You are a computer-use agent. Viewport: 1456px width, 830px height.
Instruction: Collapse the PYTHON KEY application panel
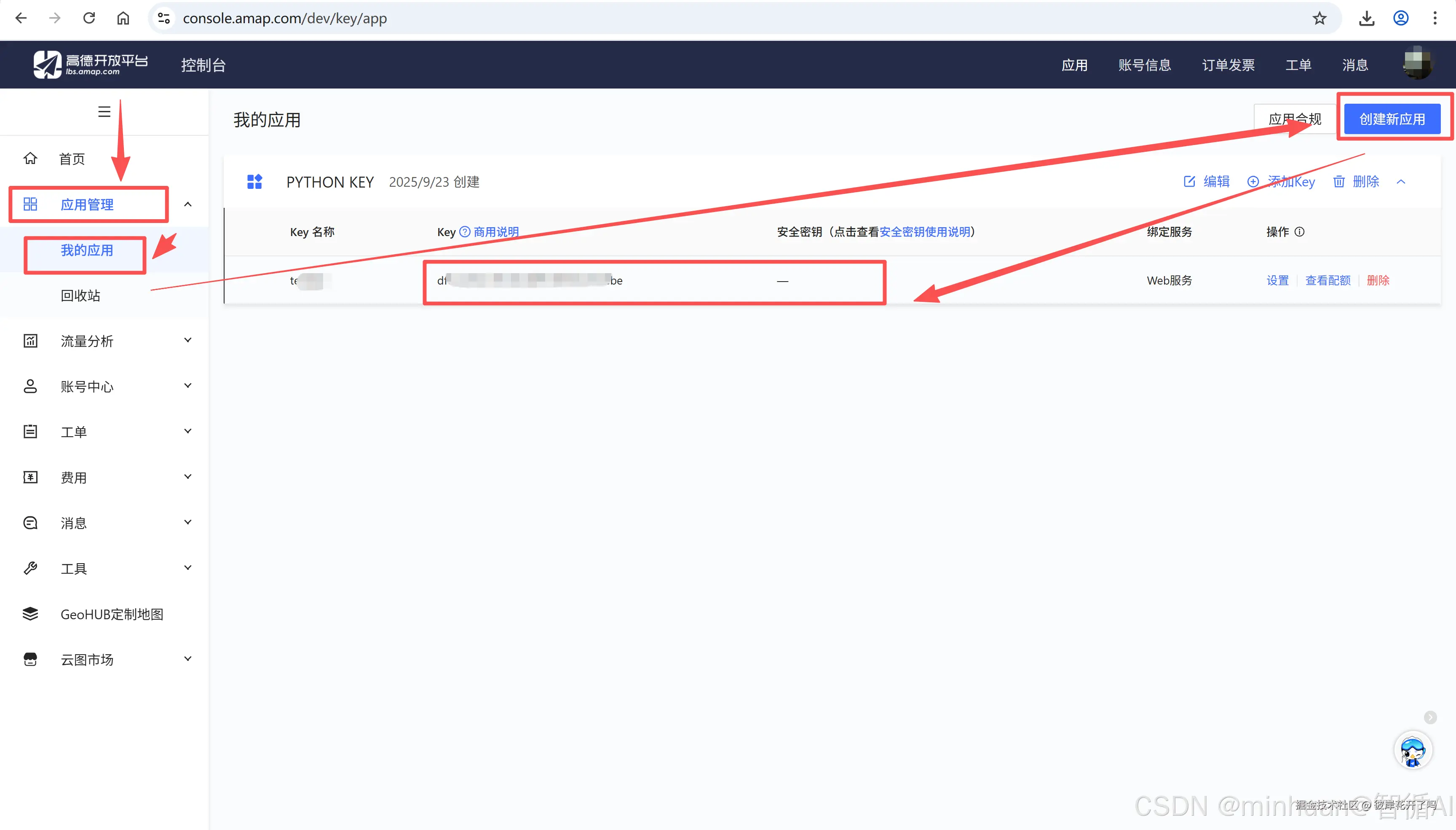tap(1401, 182)
